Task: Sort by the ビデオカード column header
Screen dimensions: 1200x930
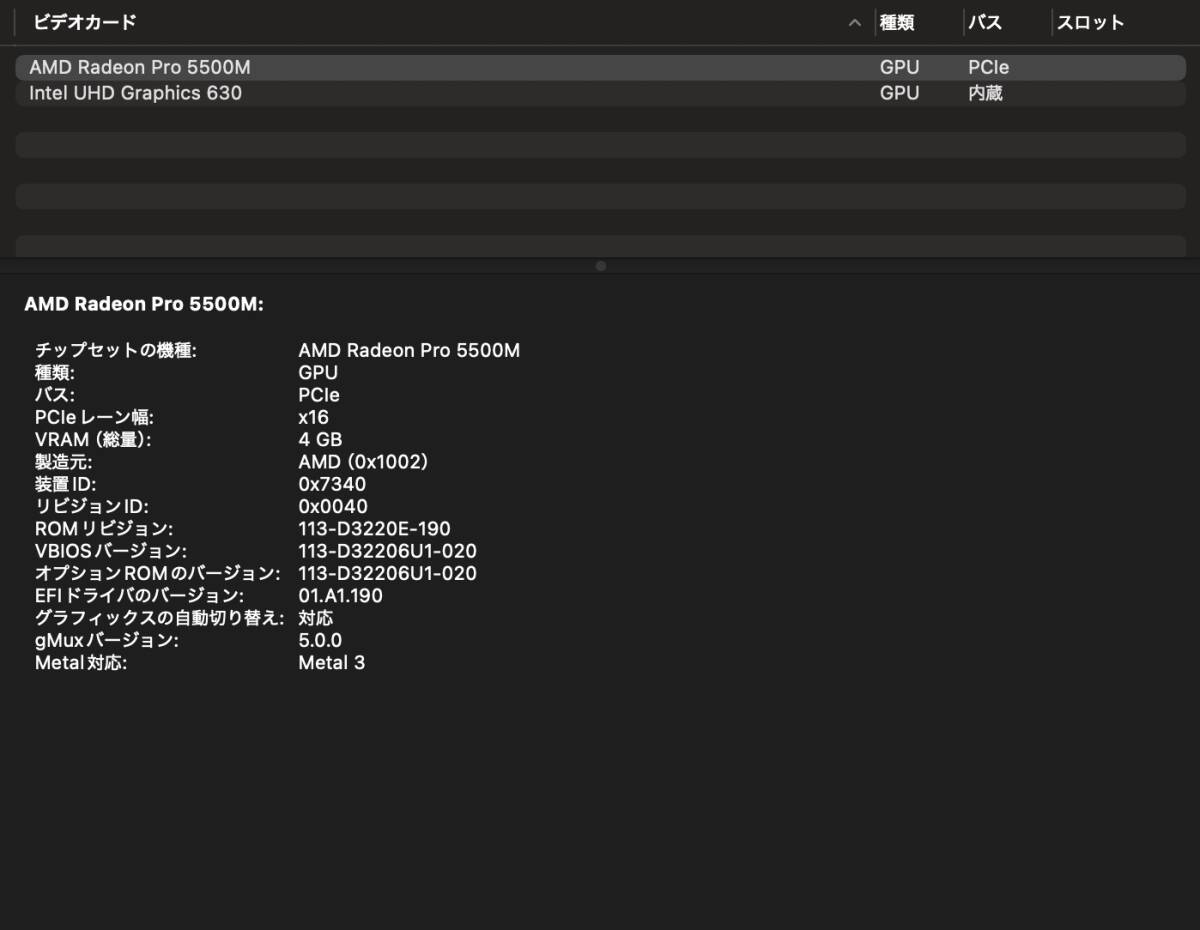Action: [85, 22]
